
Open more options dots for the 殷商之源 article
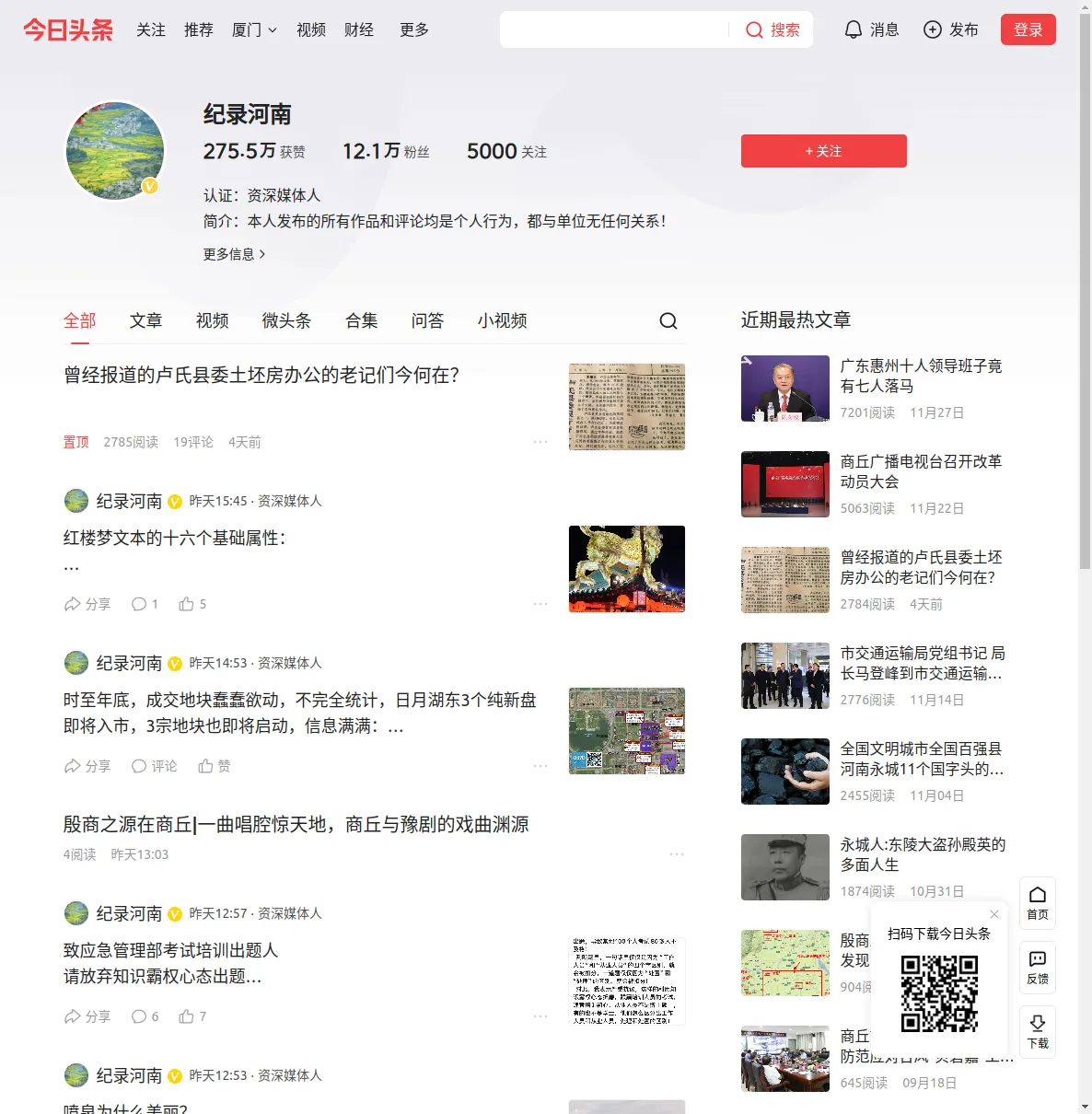tap(677, 854)
